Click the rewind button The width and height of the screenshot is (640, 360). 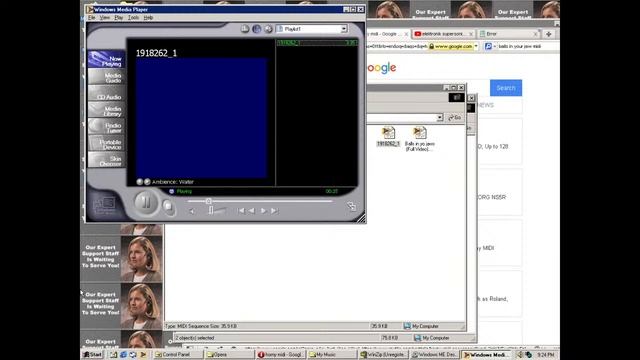pos(252,211)
